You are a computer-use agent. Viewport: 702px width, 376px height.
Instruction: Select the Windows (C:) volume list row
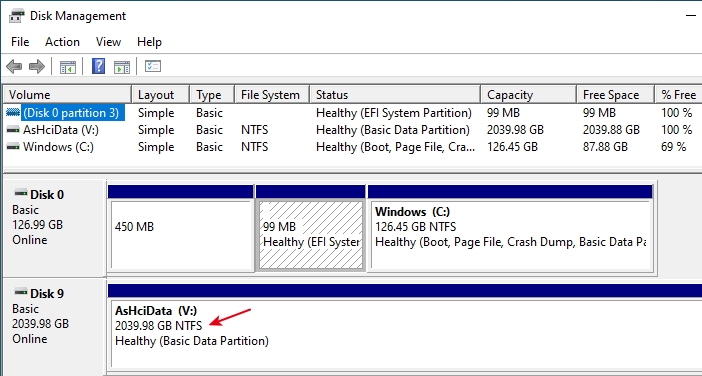(x=351, y=147)
